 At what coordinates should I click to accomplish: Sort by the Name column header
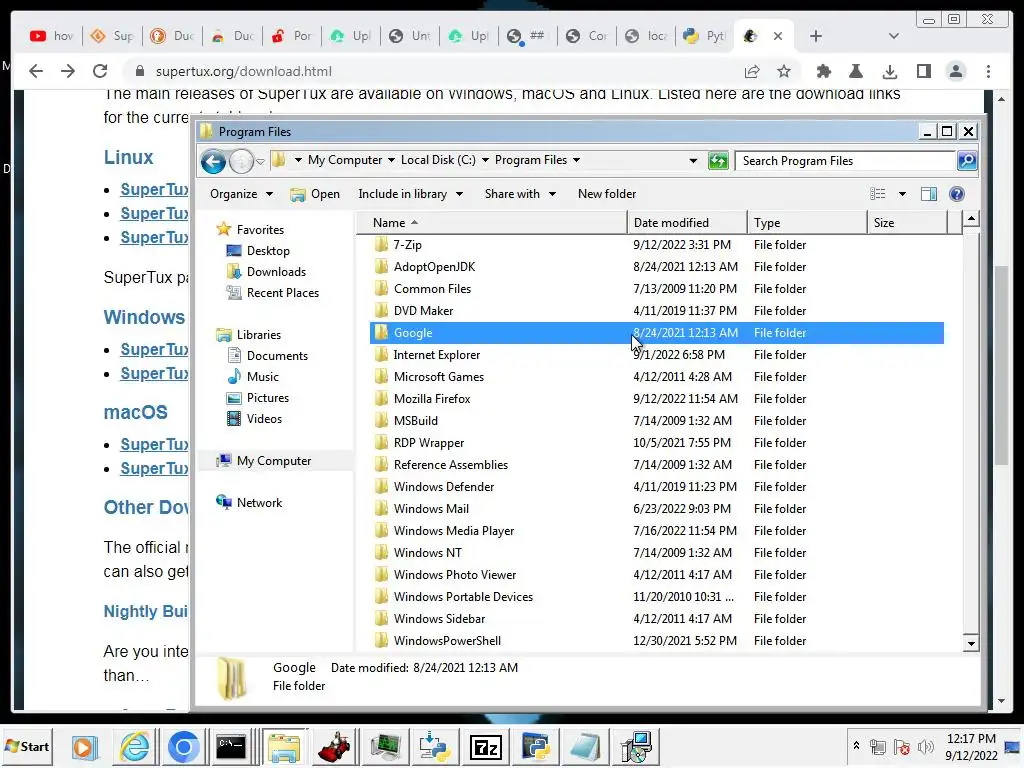[x=492, y=223]
